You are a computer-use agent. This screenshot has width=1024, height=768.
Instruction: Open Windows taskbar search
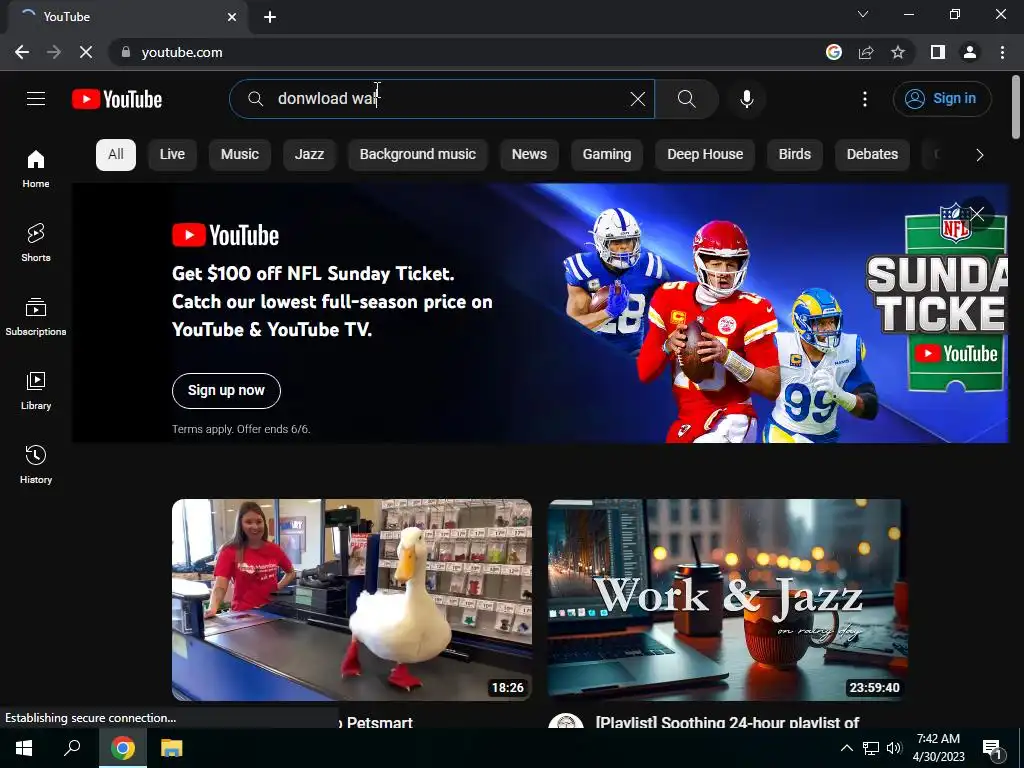pyautogui.click(x=72, y=748)
